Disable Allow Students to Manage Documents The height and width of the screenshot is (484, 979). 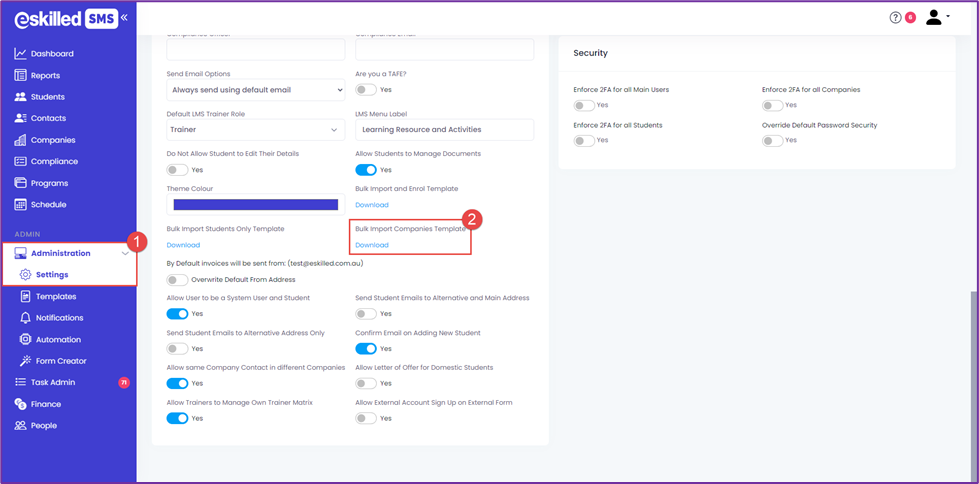tap(366, 169)
